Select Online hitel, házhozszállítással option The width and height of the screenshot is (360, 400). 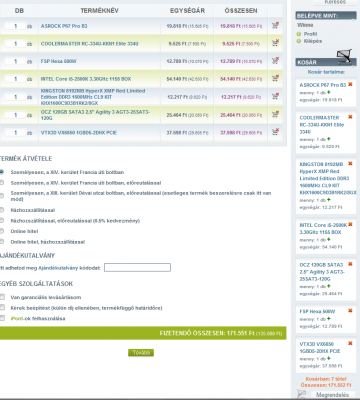pyautogui.click(x=2, y=242)
